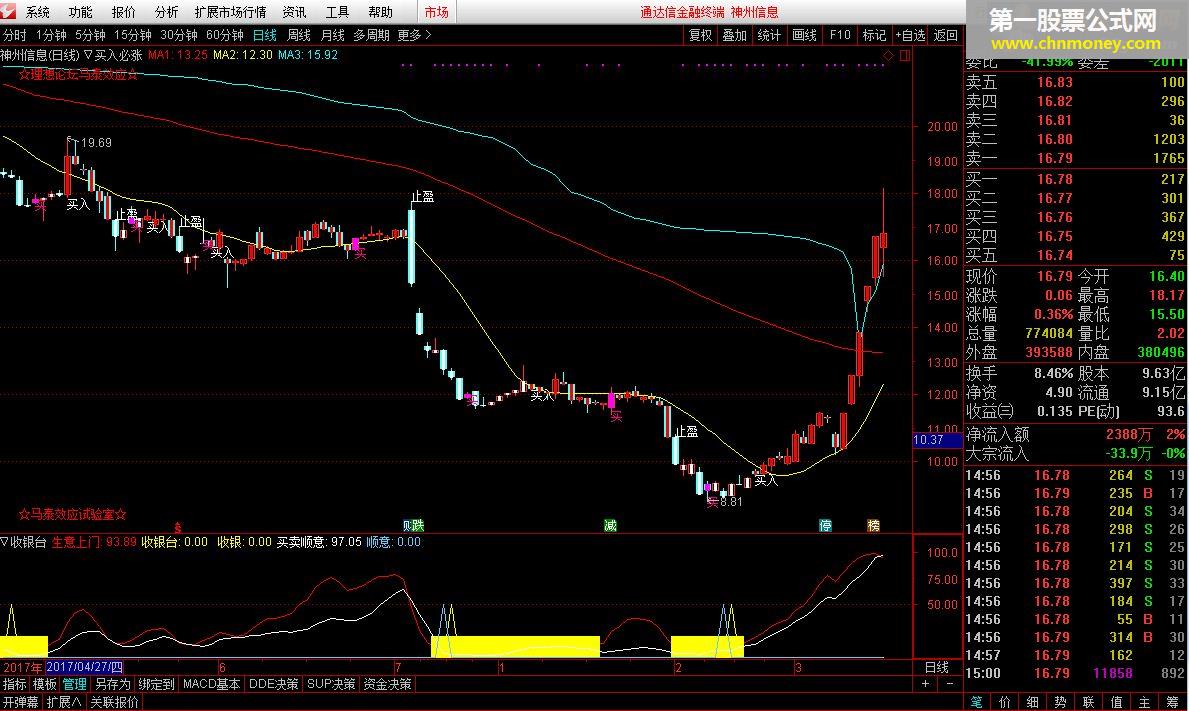This screenshot has height=711, width=1189.
Task: Select the 资金决策 template
Action: (x=387, y=684)
